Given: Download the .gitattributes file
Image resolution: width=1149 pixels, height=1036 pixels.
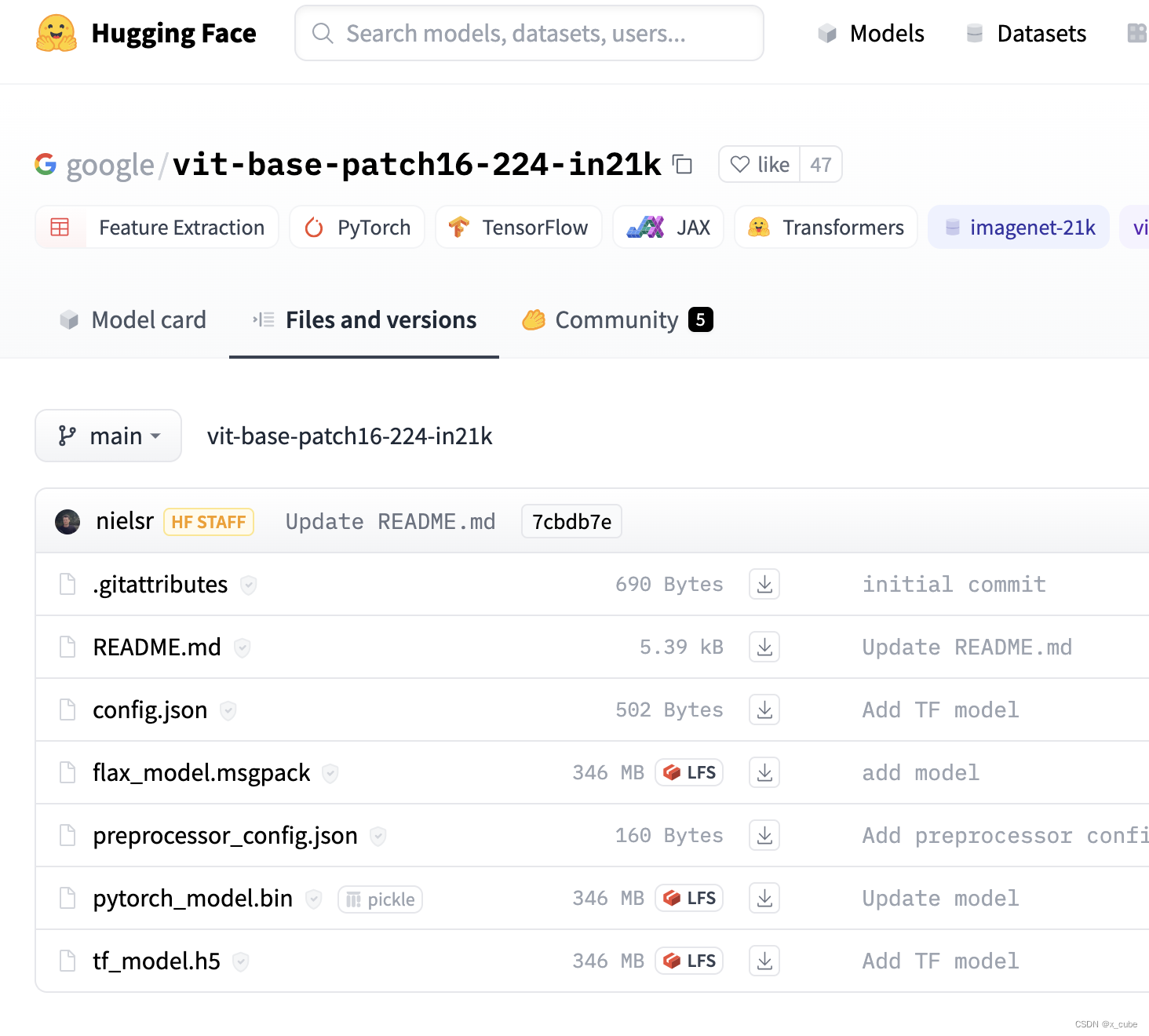Looking at the screenshot, I should pos(764,584).
